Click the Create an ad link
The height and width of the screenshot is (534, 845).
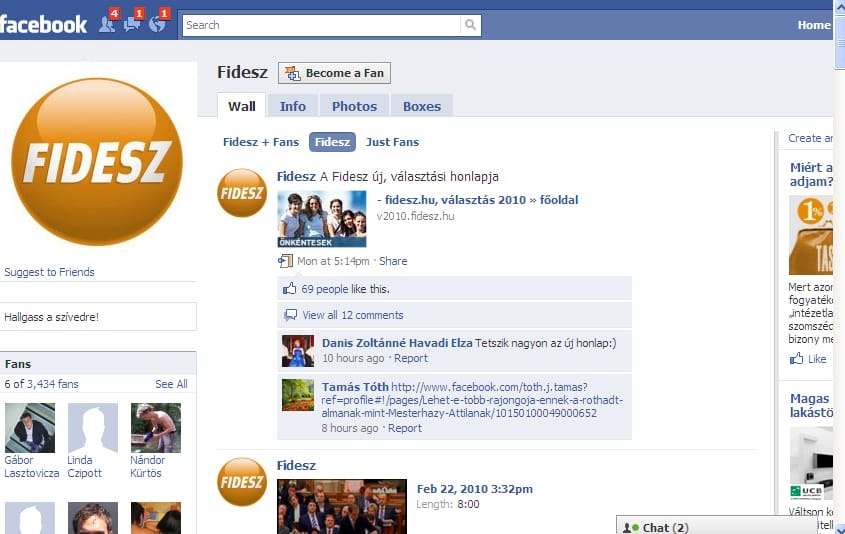pyautogui.click(x=810, y=138)
